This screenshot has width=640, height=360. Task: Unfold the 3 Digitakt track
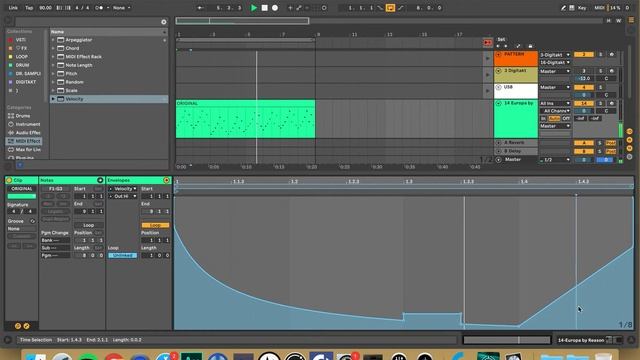tap(498, 71)
